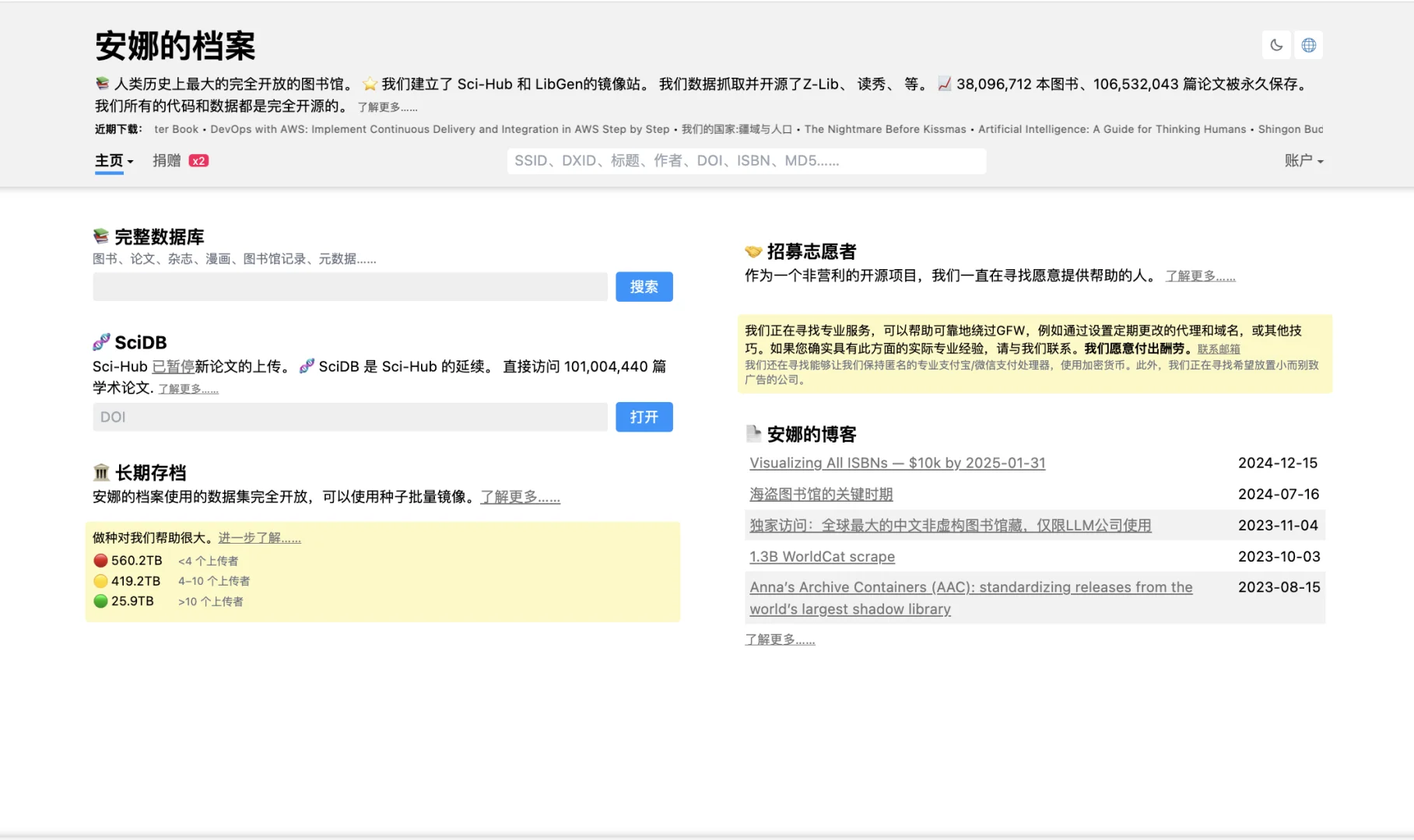Click the yellow 419.2TB indicator

point(100,581)
